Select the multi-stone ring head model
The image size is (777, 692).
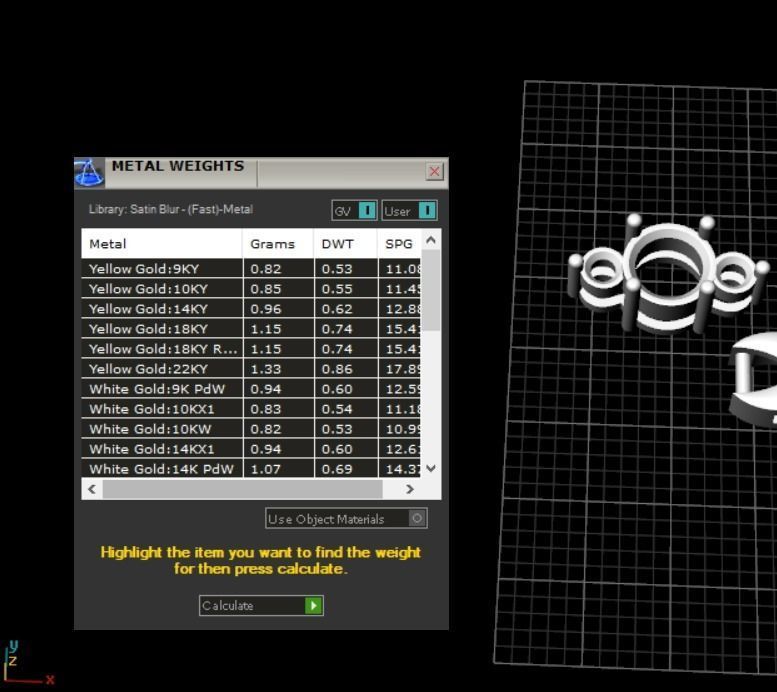669,274
